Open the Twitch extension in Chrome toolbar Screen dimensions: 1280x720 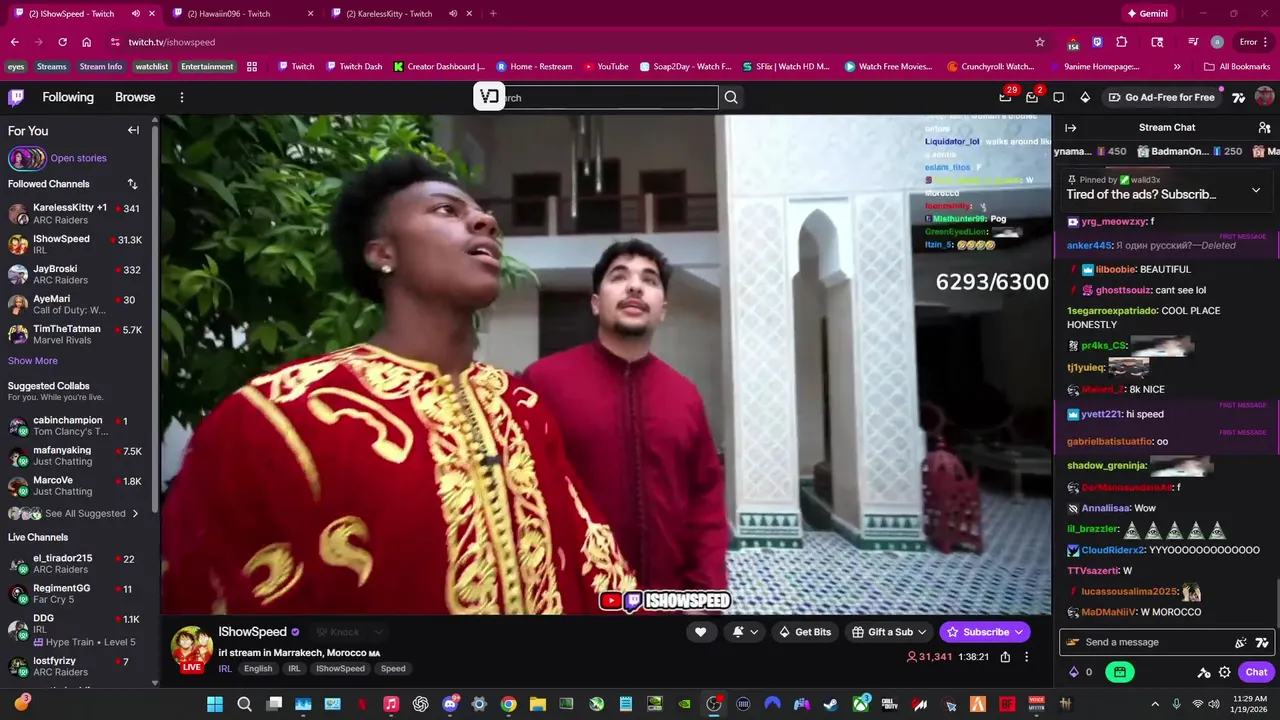point(1097,42)
